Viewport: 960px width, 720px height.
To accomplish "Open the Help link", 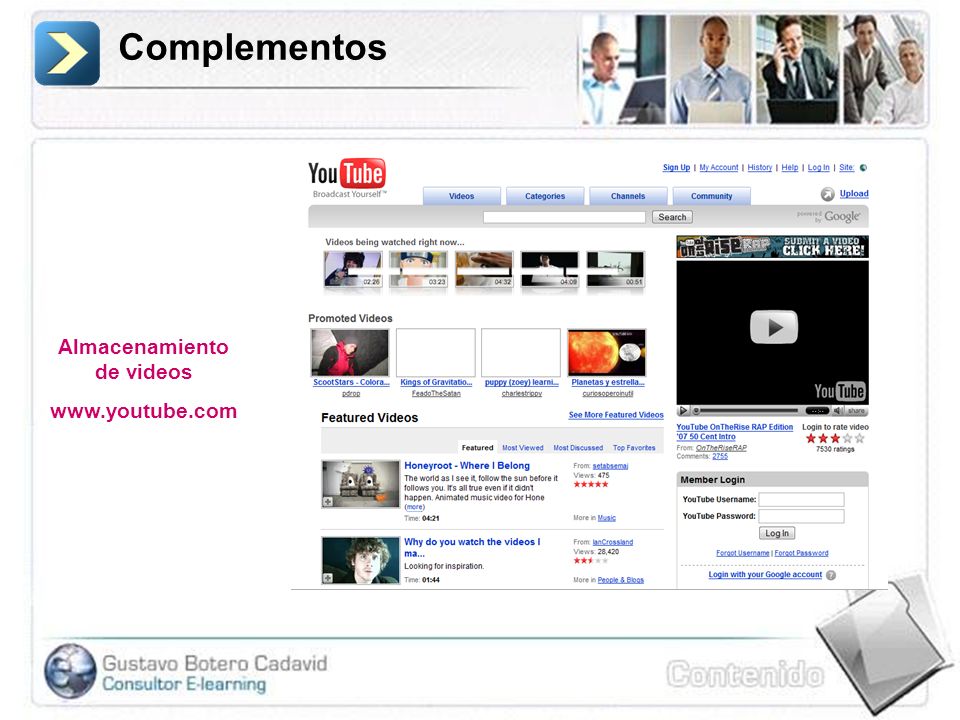I will [x=790, y=168].
